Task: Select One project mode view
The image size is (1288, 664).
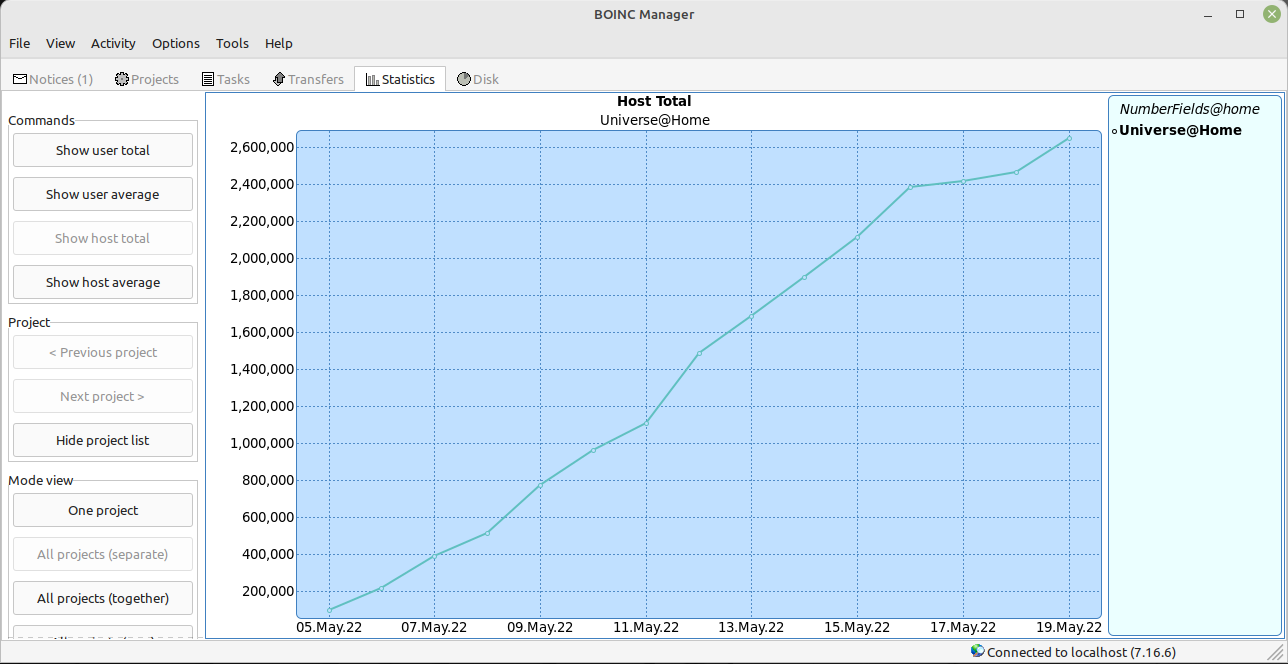Action: [x=103, y=510]
